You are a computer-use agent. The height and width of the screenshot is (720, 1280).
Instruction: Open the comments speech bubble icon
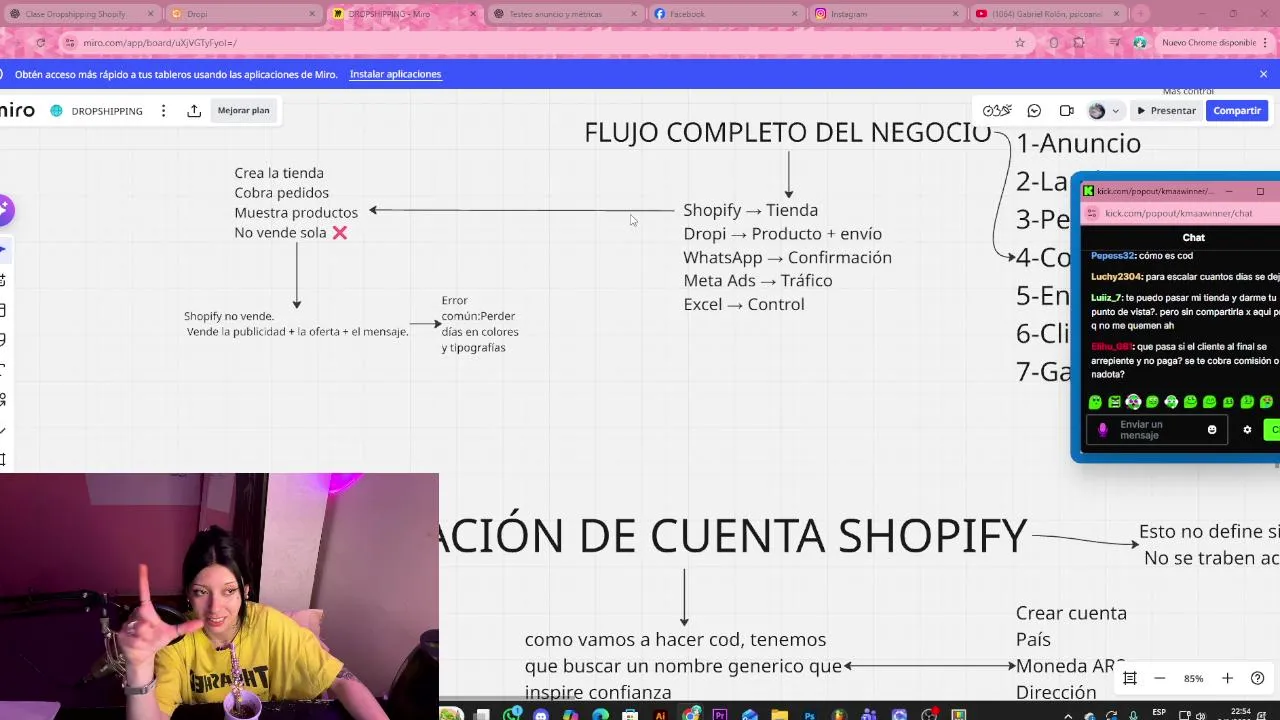[1034, 111]
